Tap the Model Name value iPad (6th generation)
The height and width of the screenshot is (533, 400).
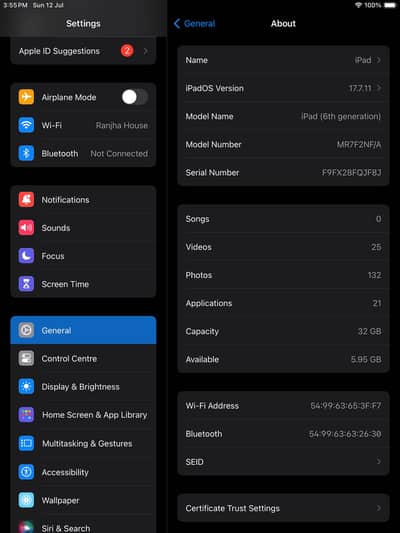tap(341, 116)
